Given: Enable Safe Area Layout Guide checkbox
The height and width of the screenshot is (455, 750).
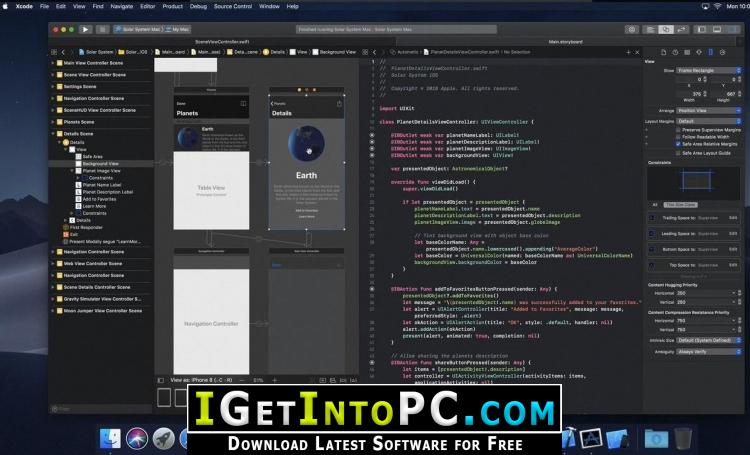Looking at the screenshot, I should tap(678, 153).
